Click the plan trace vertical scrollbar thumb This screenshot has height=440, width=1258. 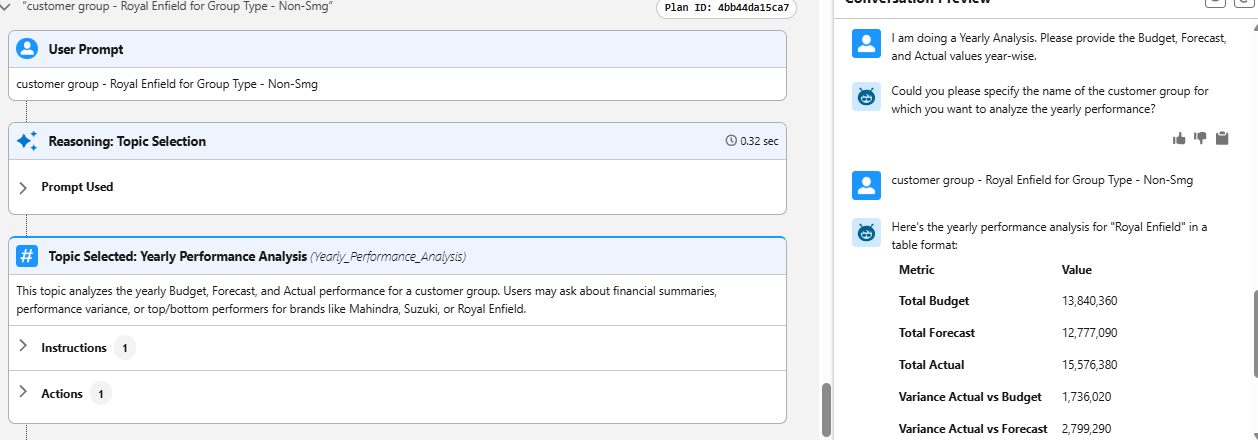coord(826,404)
